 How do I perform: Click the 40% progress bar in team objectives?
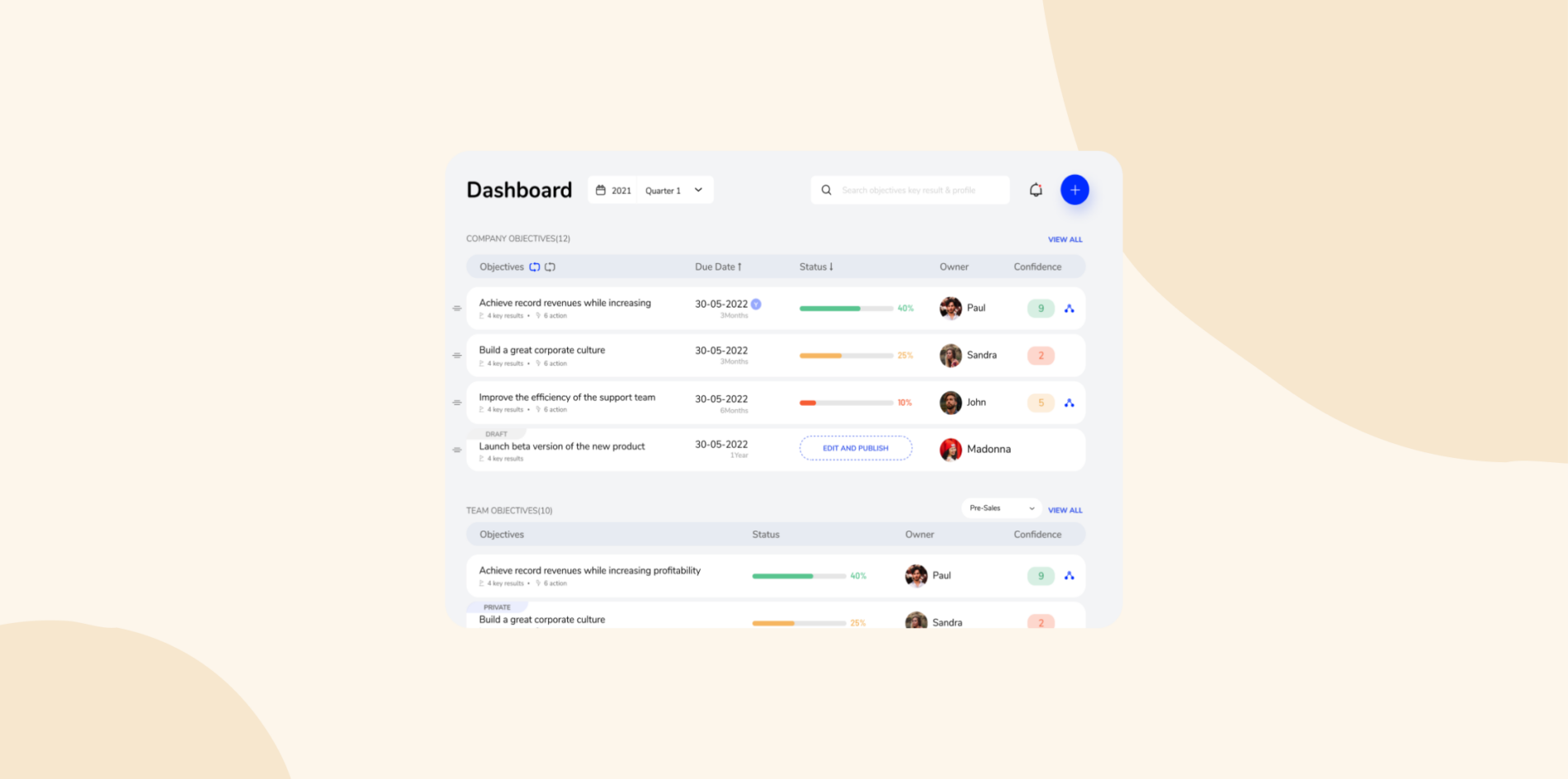pyautogui.click(x=799, y=576)
